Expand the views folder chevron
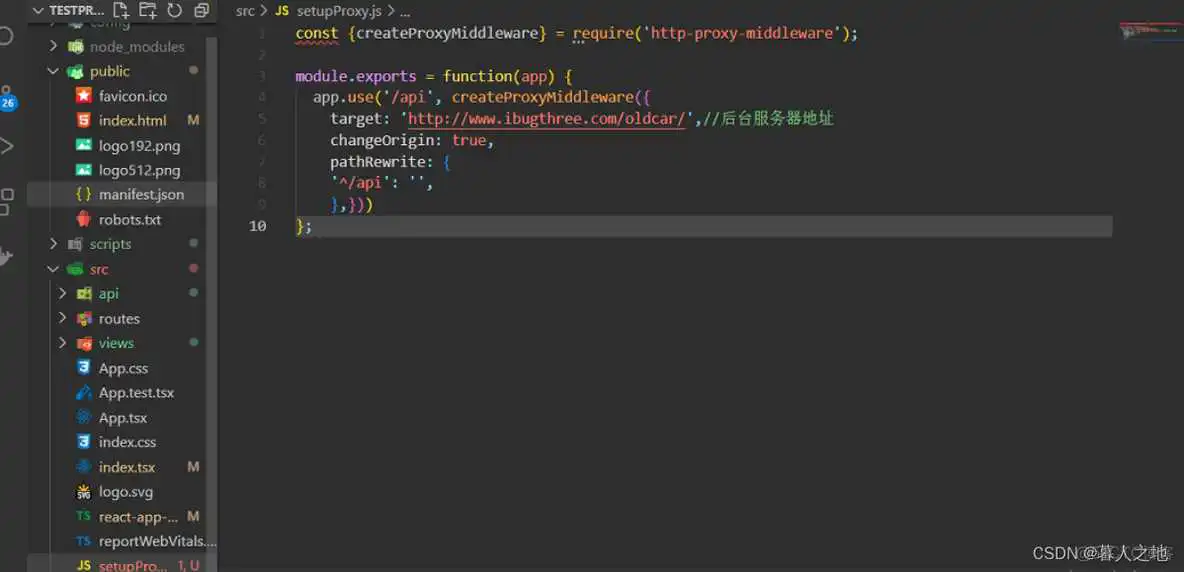1184x572 pixels. point(63,343)
